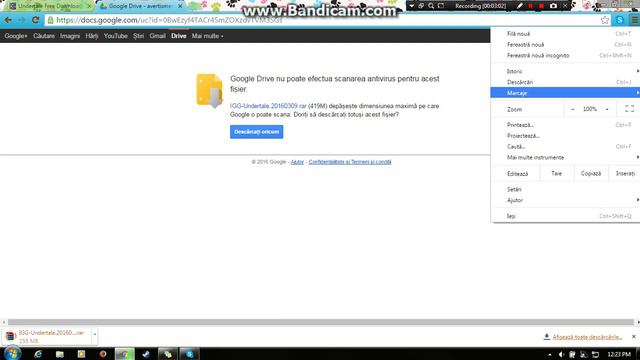
Task: Open Imagini in the Google bar
Action: [70, 36]
